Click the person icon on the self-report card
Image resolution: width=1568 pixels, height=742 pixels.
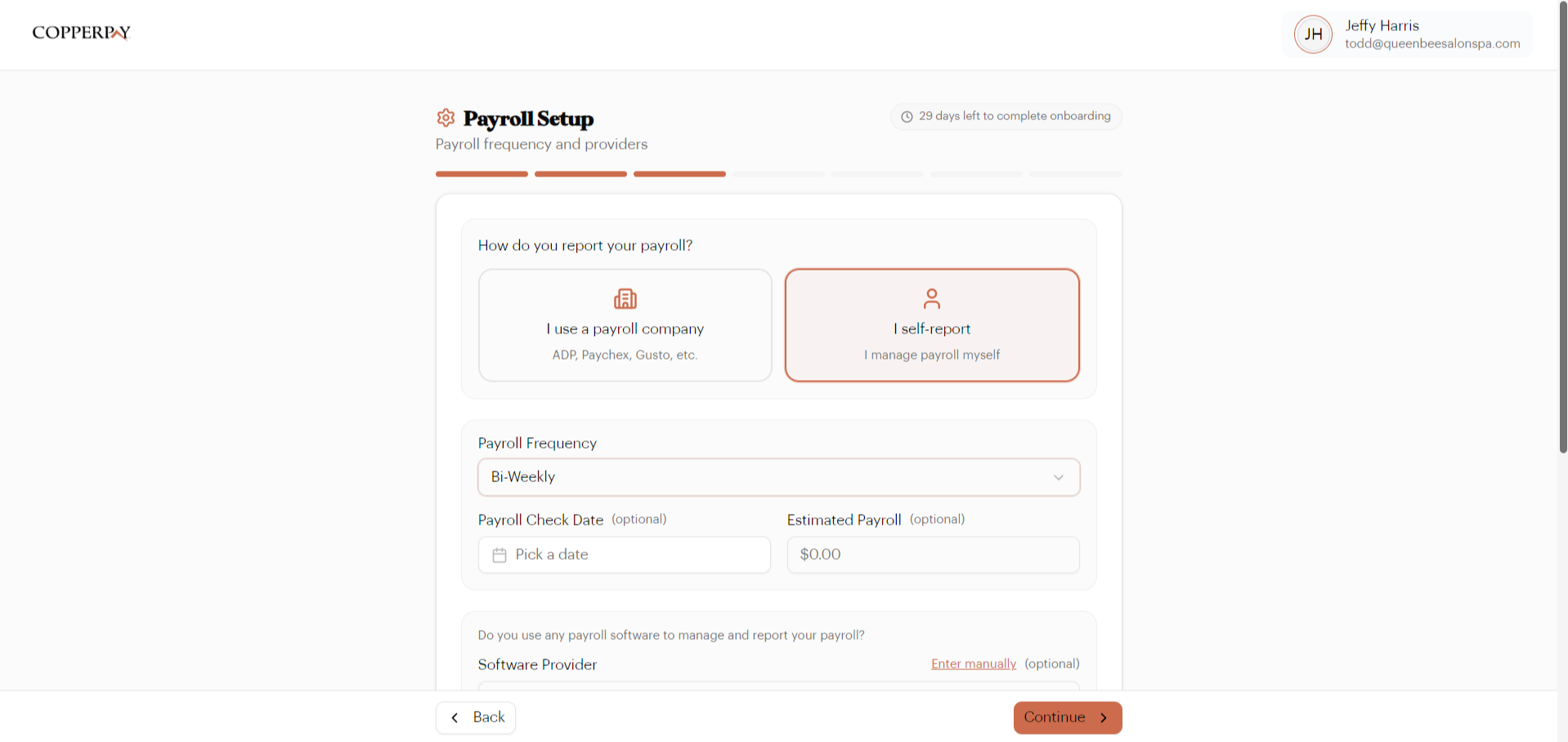click(932, 298)
